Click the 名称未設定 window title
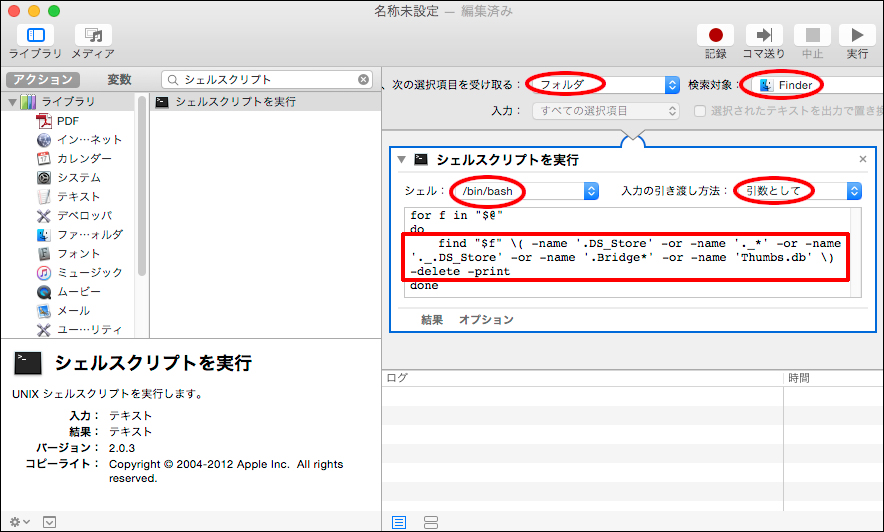The height and width of the screenshot is (532, 884). (406, 11)
